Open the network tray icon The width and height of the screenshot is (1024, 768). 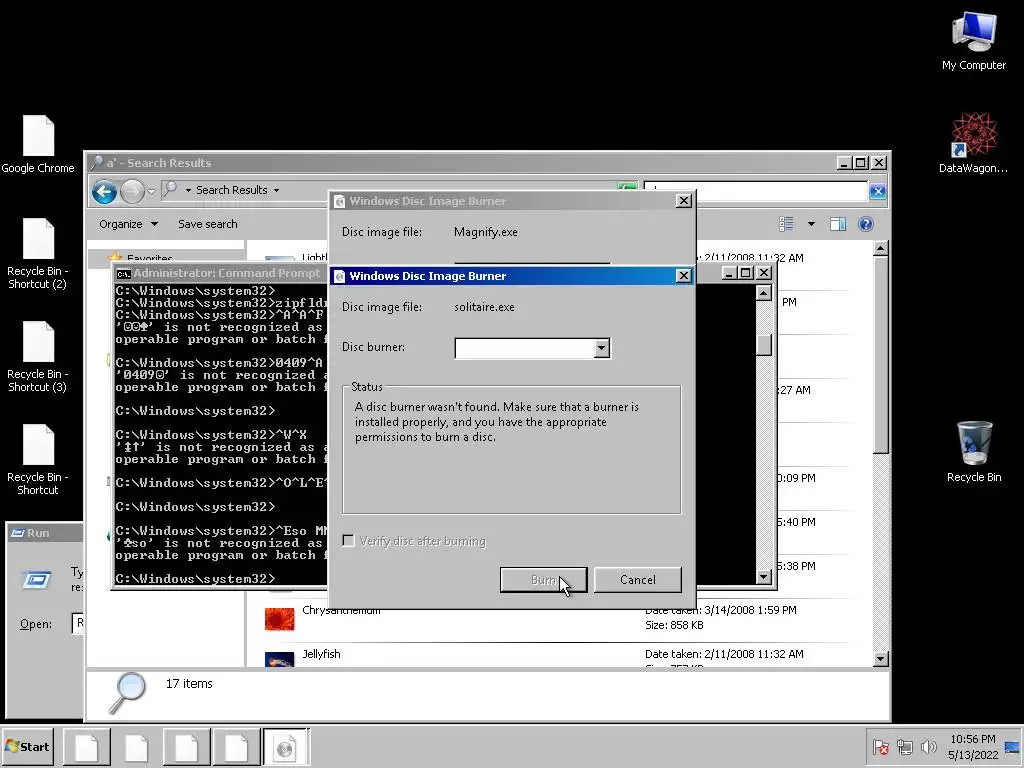[904, 747]
